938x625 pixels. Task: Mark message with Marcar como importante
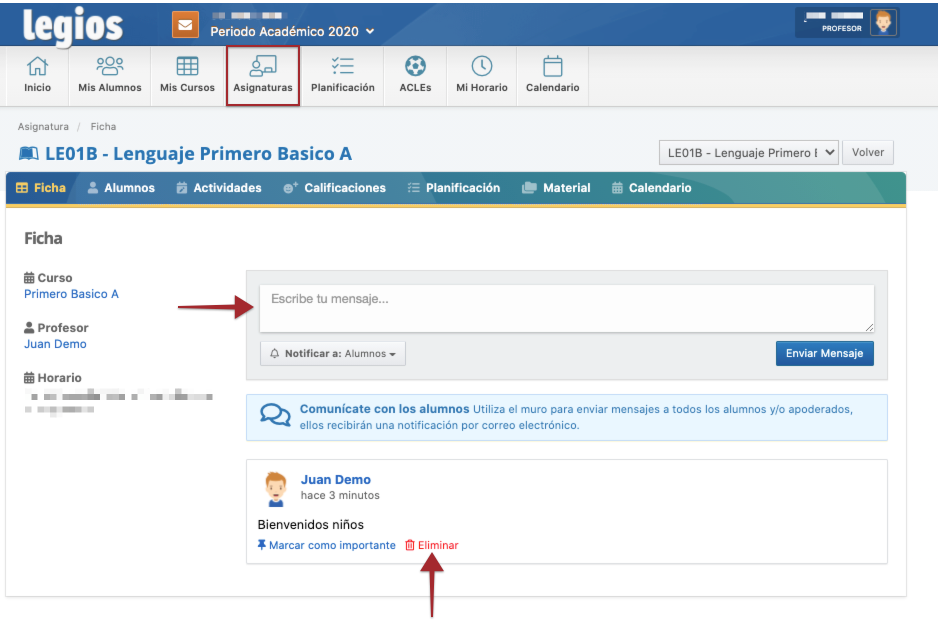(326, 545)
